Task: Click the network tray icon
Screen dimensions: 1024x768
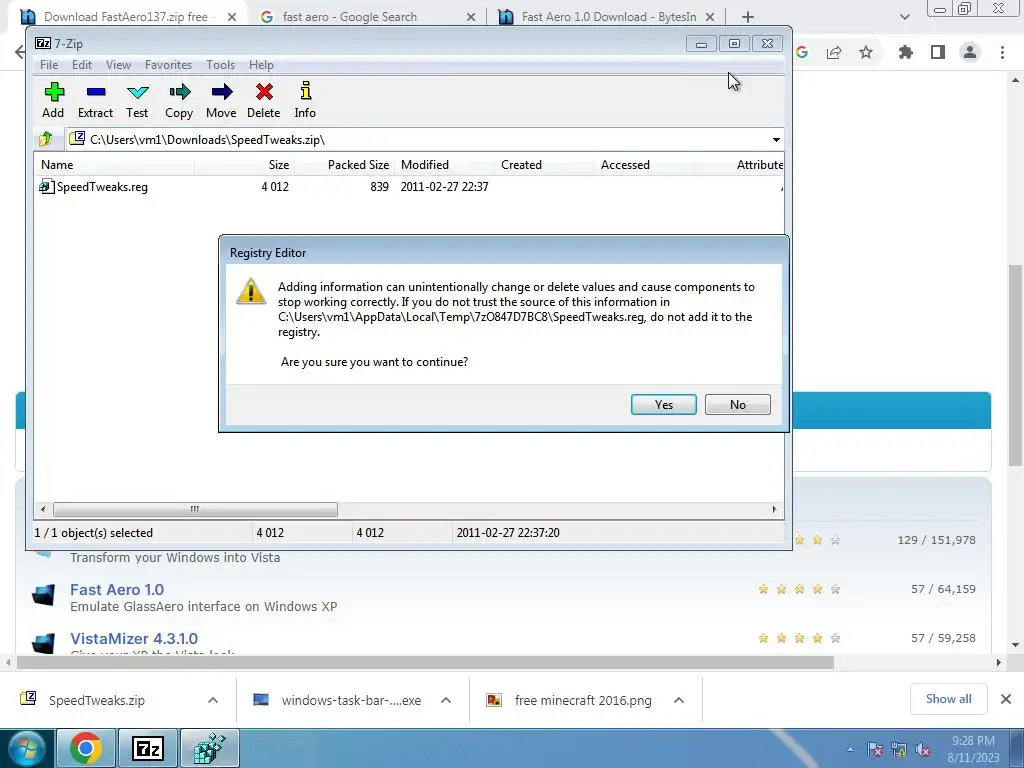Action: pyautogui.click(x=899, y=750)
